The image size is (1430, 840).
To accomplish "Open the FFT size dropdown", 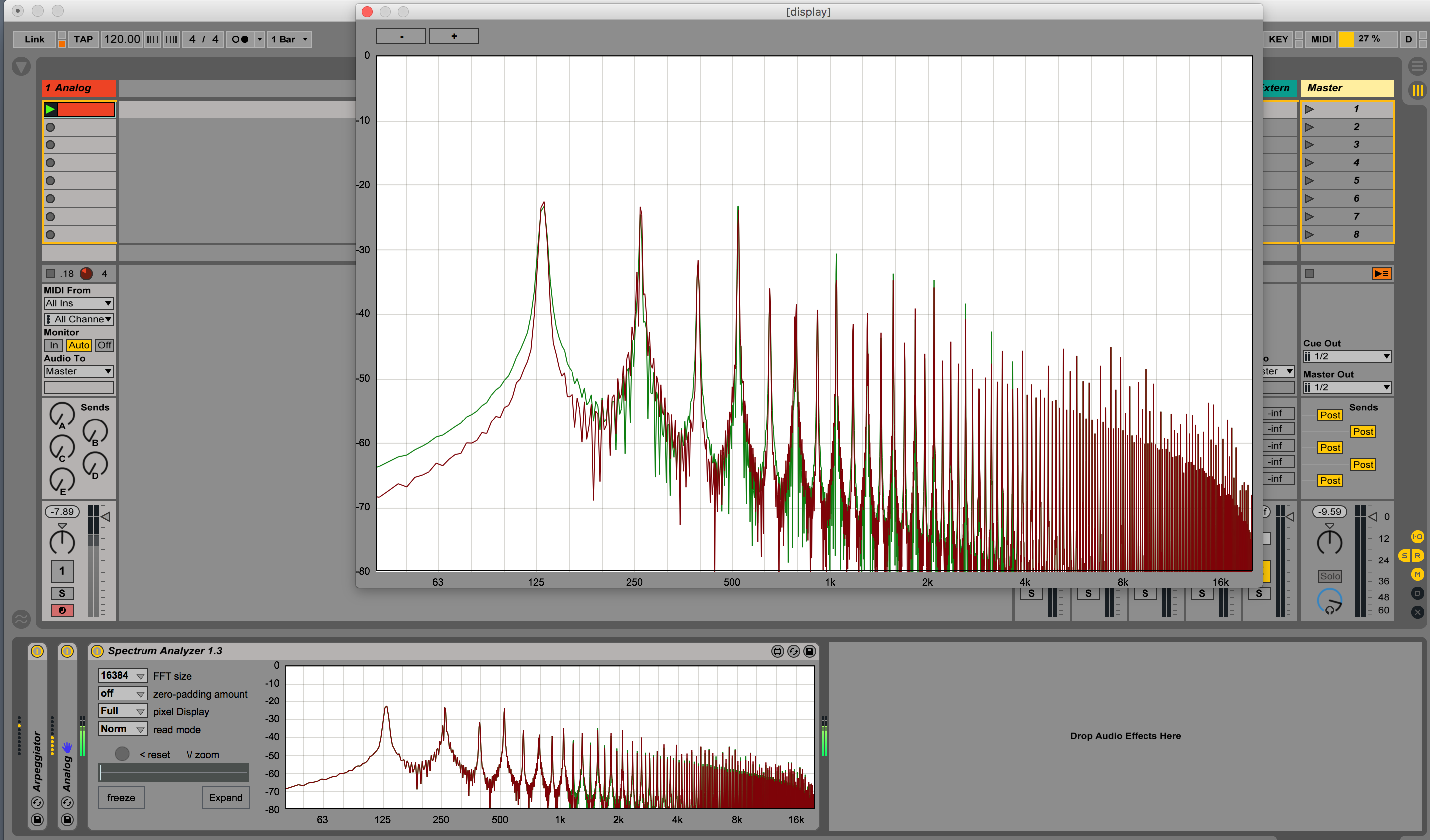I will point(123,676).
